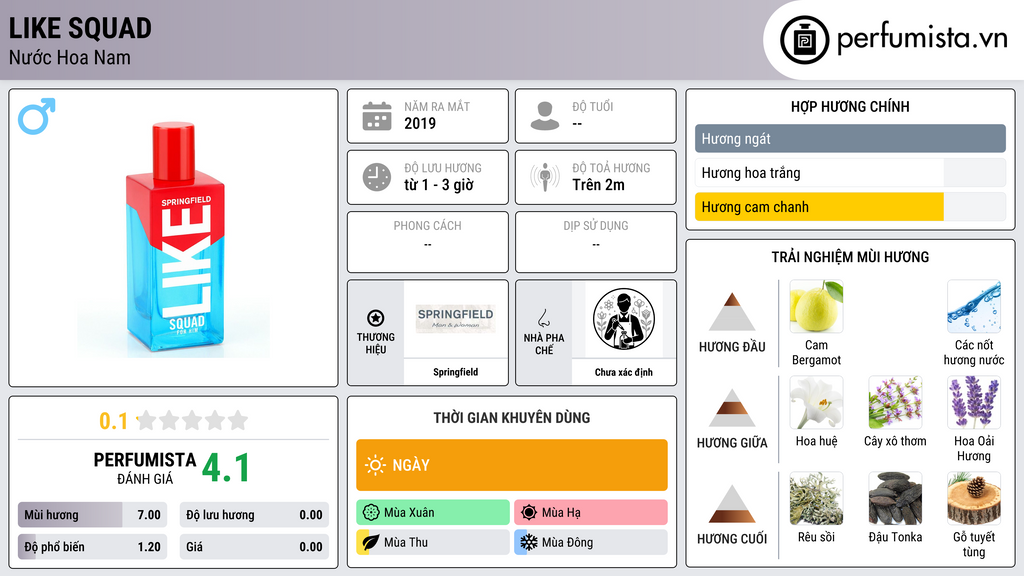
Task: Click the Độ lưu hương 0.00 rating bar
Action: point(254,515)
